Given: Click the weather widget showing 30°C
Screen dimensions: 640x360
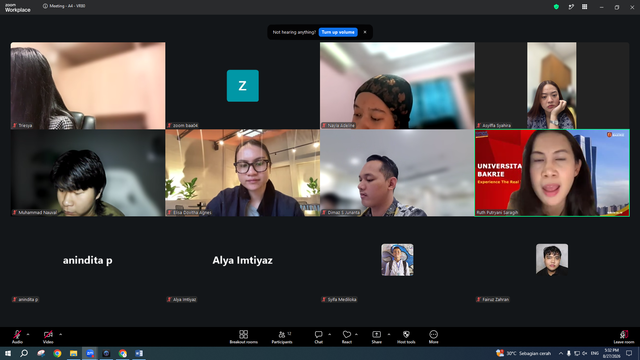Looking at the screenshot, I should [523, 353].
